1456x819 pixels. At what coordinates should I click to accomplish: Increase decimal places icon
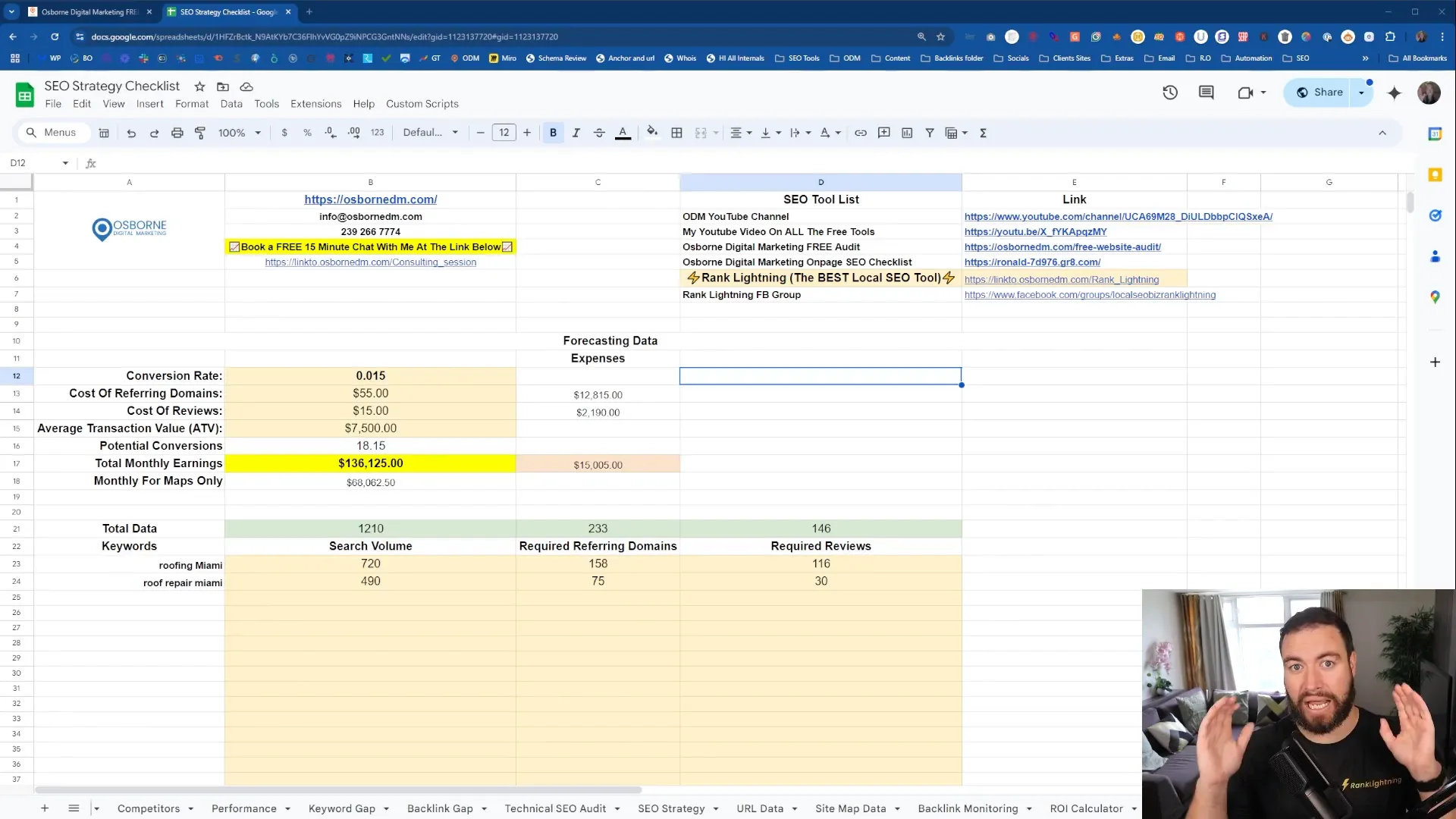pos(353,133)
